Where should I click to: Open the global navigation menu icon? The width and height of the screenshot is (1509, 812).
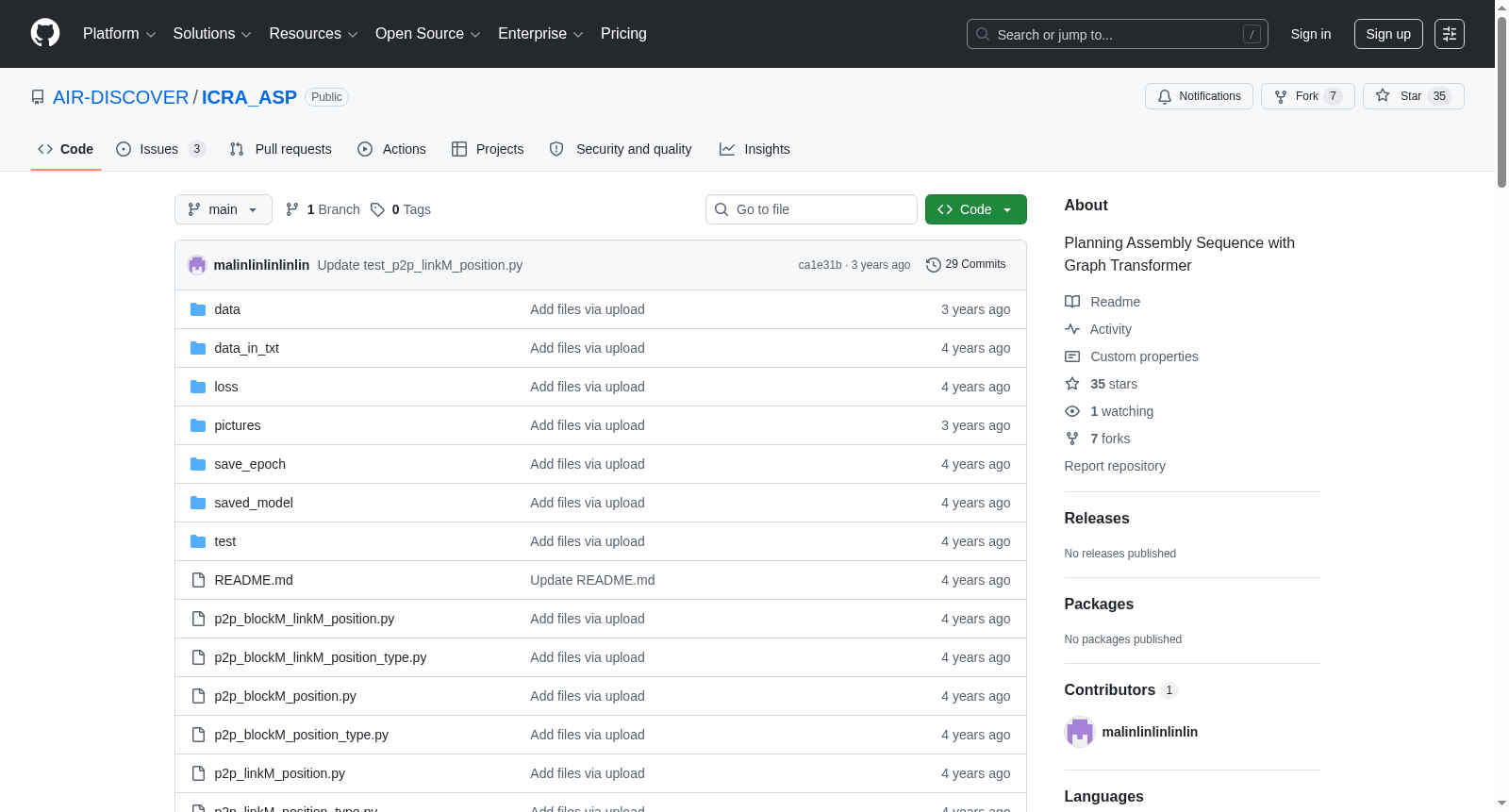pos(1450,34)
